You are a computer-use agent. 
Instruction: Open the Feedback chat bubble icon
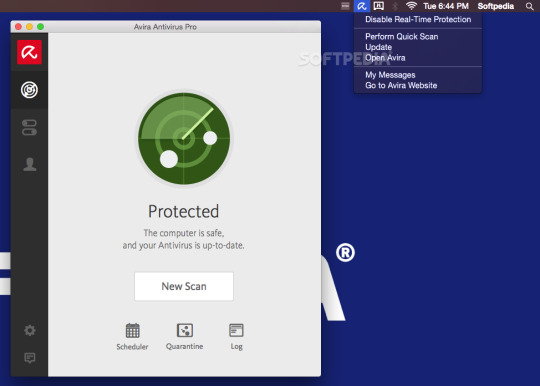[30, 358]
